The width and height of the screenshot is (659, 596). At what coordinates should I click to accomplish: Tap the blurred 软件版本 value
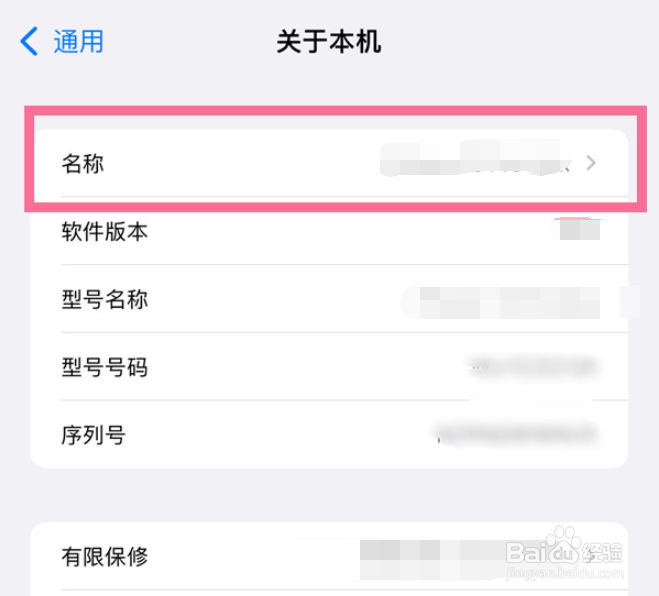tap(579, 231)
